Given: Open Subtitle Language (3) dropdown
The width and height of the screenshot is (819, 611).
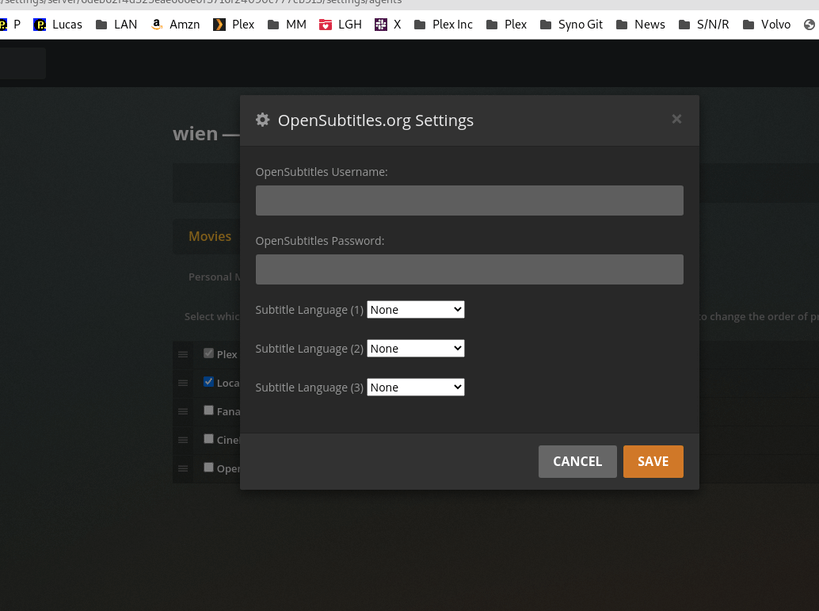Looking at the screenshot, I should coord(416,387).
